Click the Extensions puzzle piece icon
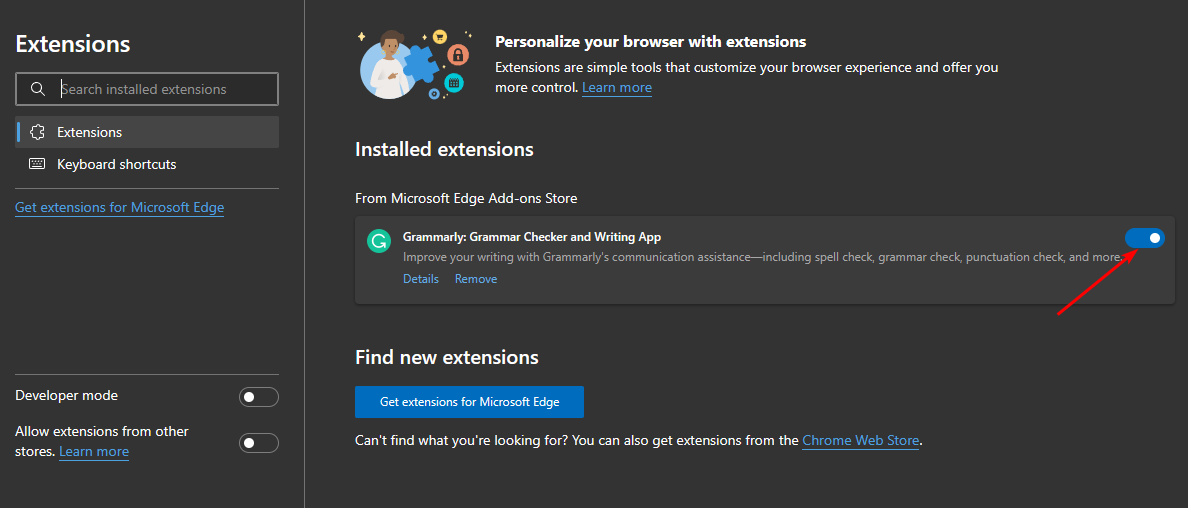This screenshot has height=508, width=1188. click(38, 132)
